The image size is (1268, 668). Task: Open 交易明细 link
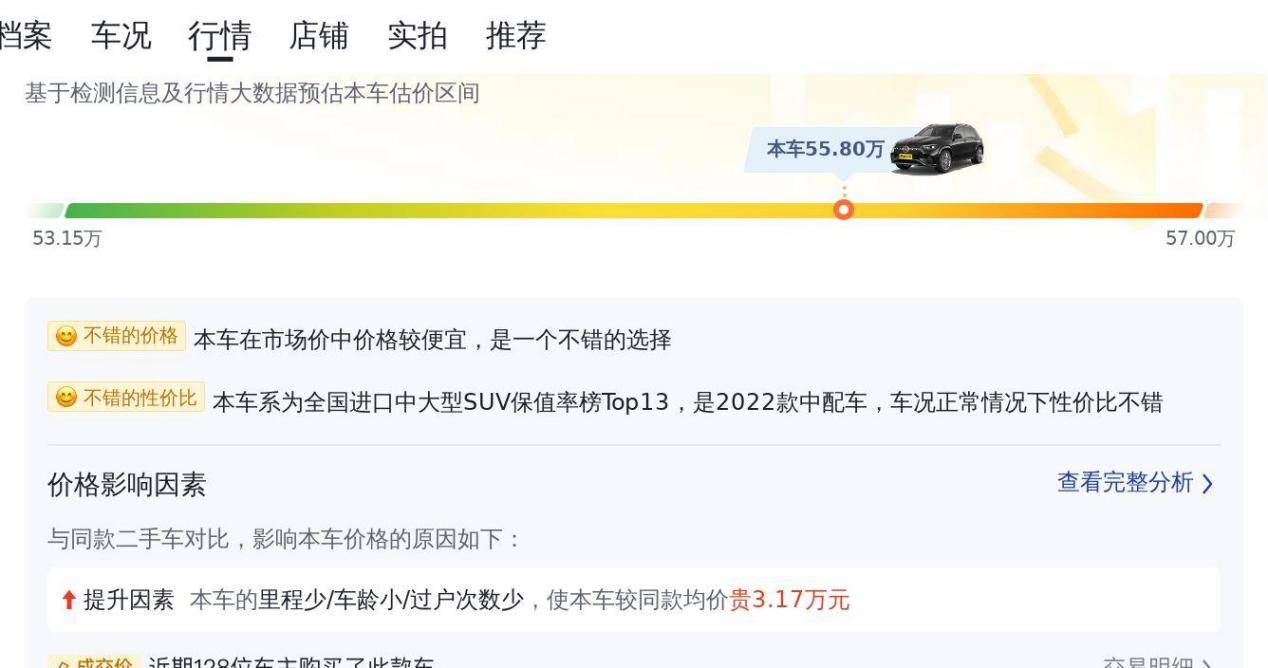tap(1146, 664)
